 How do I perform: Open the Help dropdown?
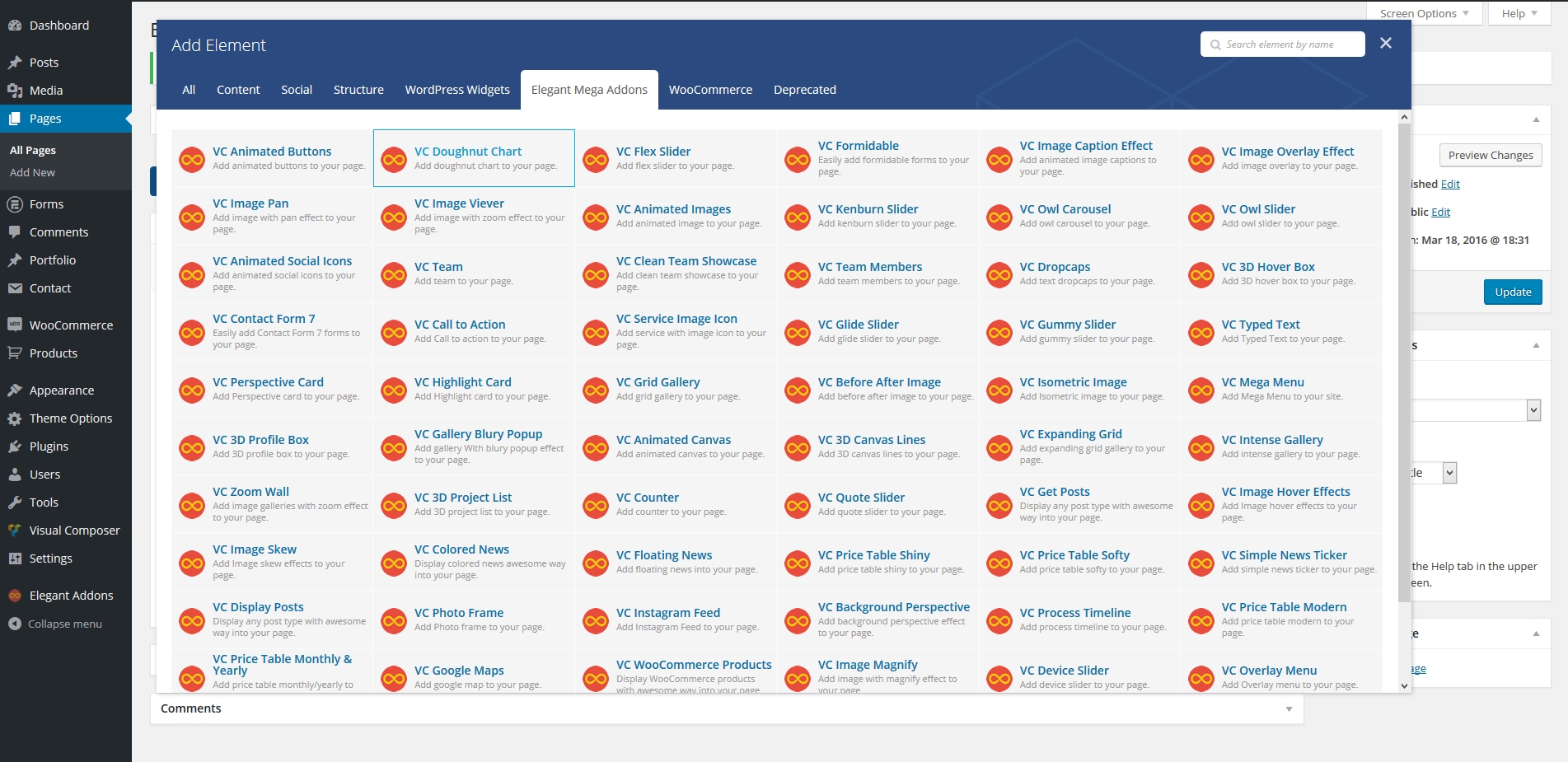click(1519, 13)
